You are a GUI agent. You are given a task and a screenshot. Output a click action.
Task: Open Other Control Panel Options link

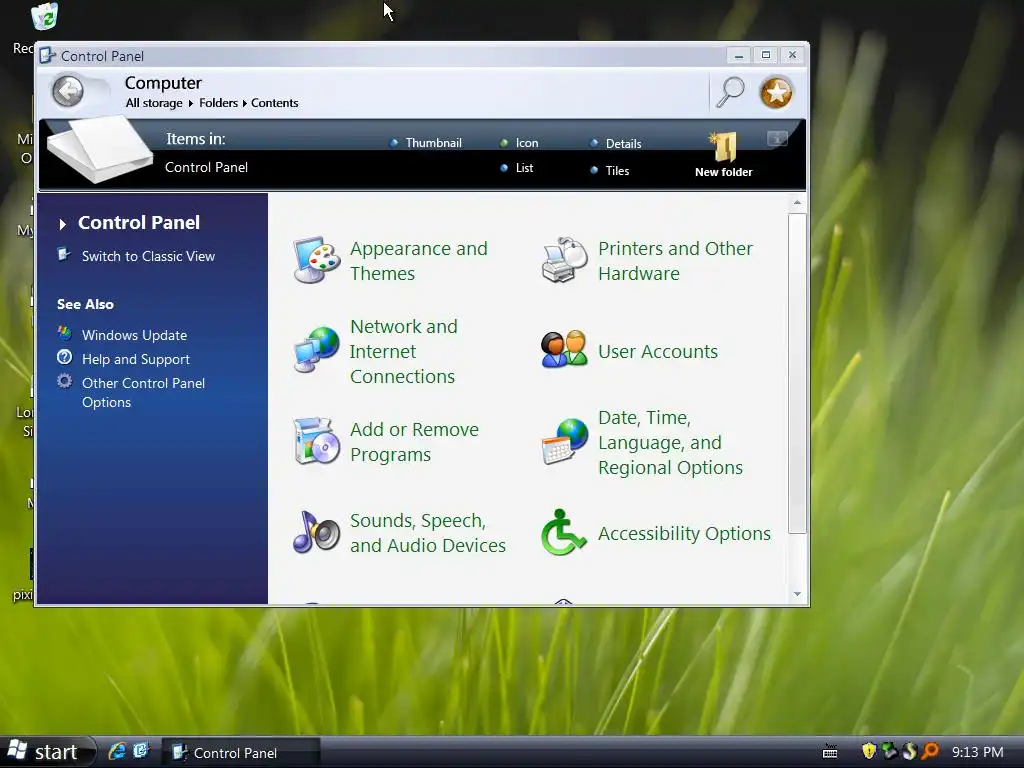tap(143, 392)
